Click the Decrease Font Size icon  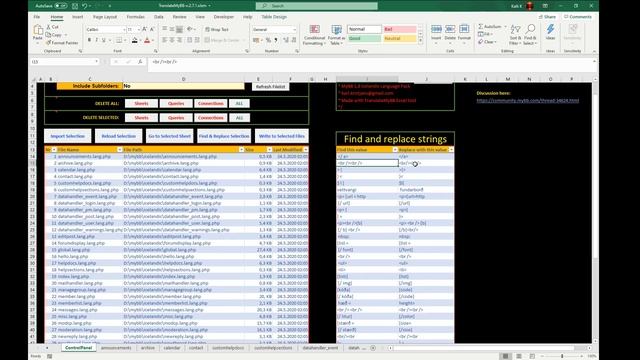152,29
